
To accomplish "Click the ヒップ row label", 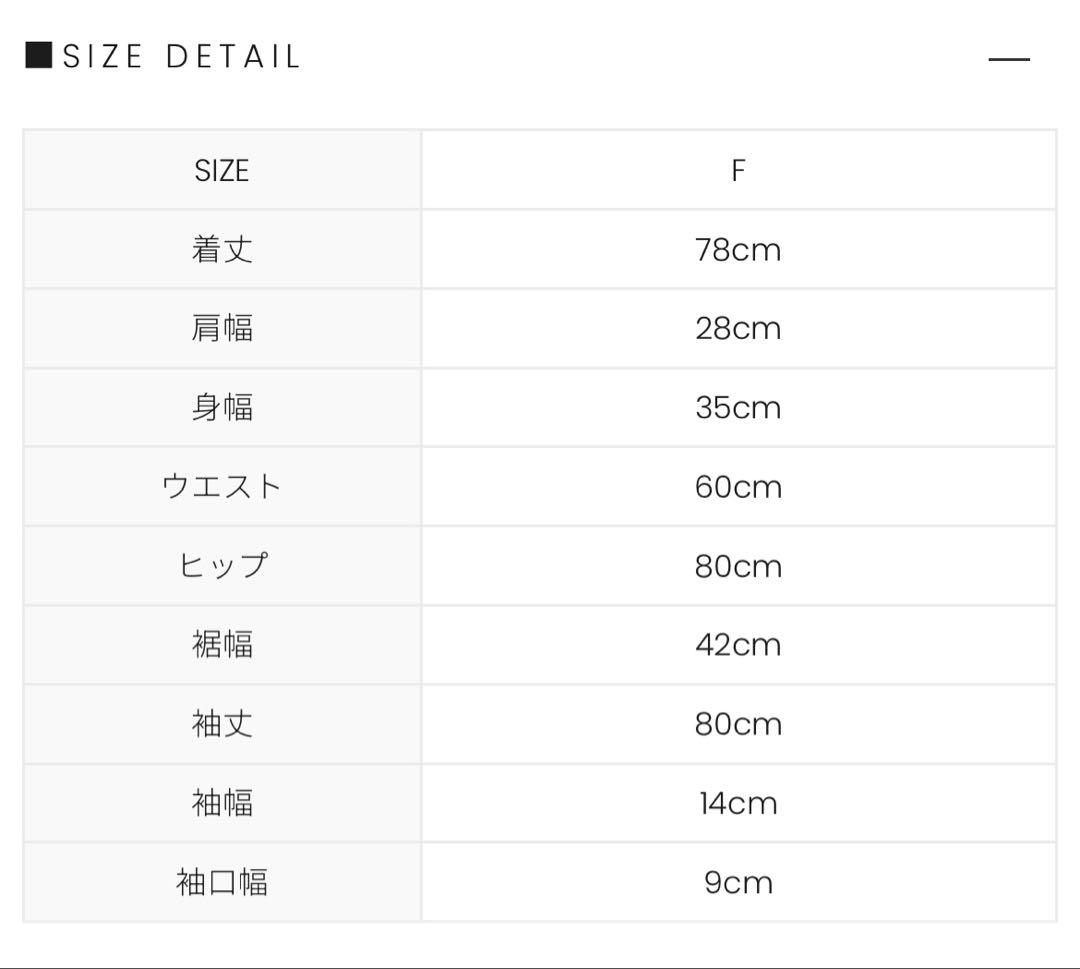I will (x=222, y=566).
